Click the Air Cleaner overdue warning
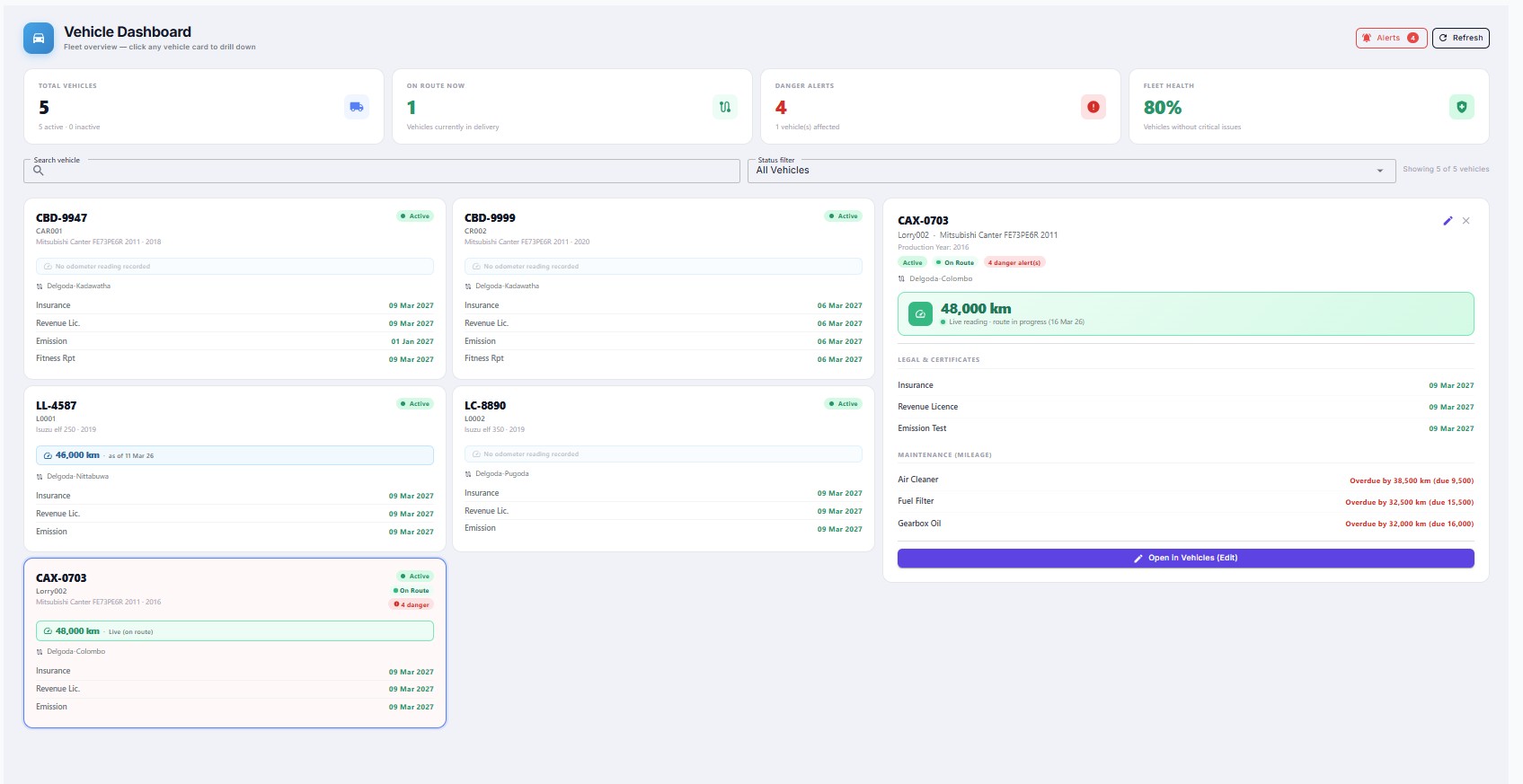Screen dimensions: 1523x784 1412,481
